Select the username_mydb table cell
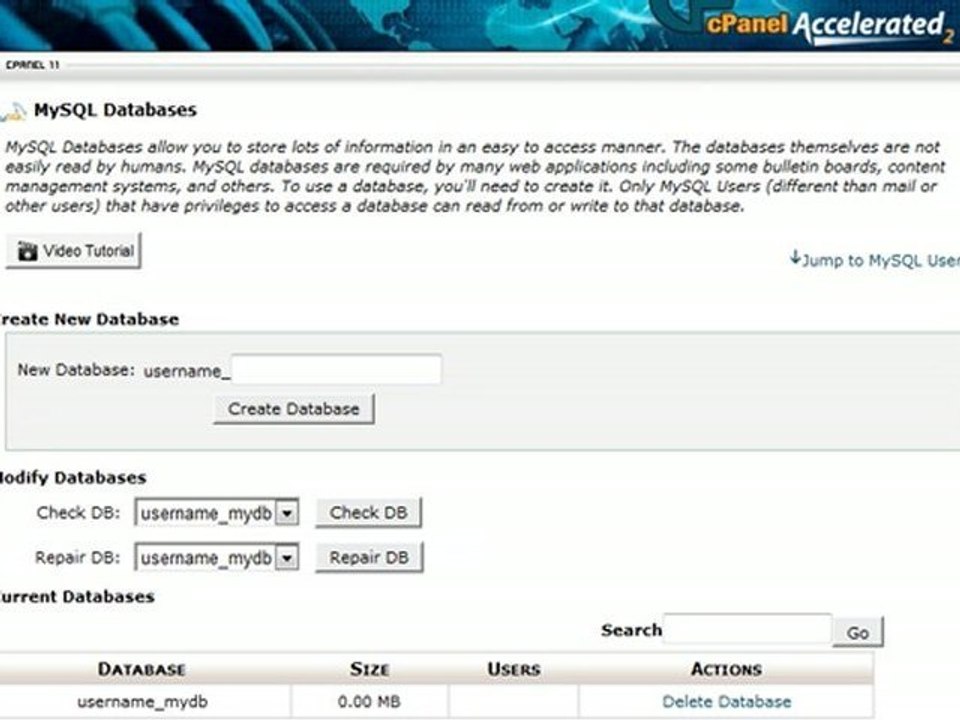Image resolution: width=960 pixels, height=720 pixels. click(143, 702)
